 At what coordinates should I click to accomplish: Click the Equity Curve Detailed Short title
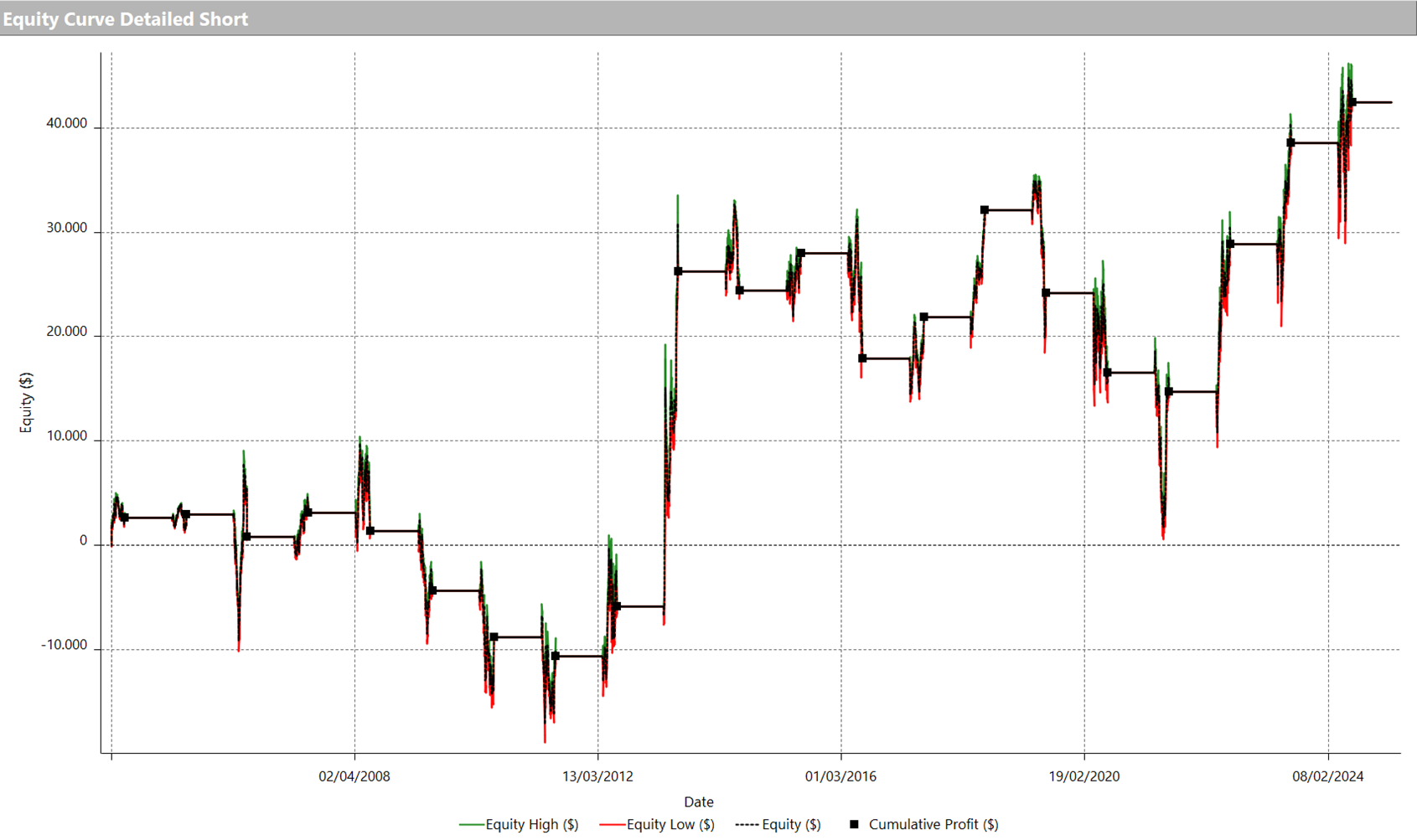[x=126, y=19]
